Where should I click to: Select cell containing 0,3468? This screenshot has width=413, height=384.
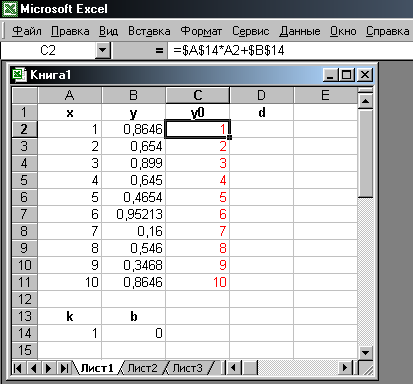(x=134, y=265)
